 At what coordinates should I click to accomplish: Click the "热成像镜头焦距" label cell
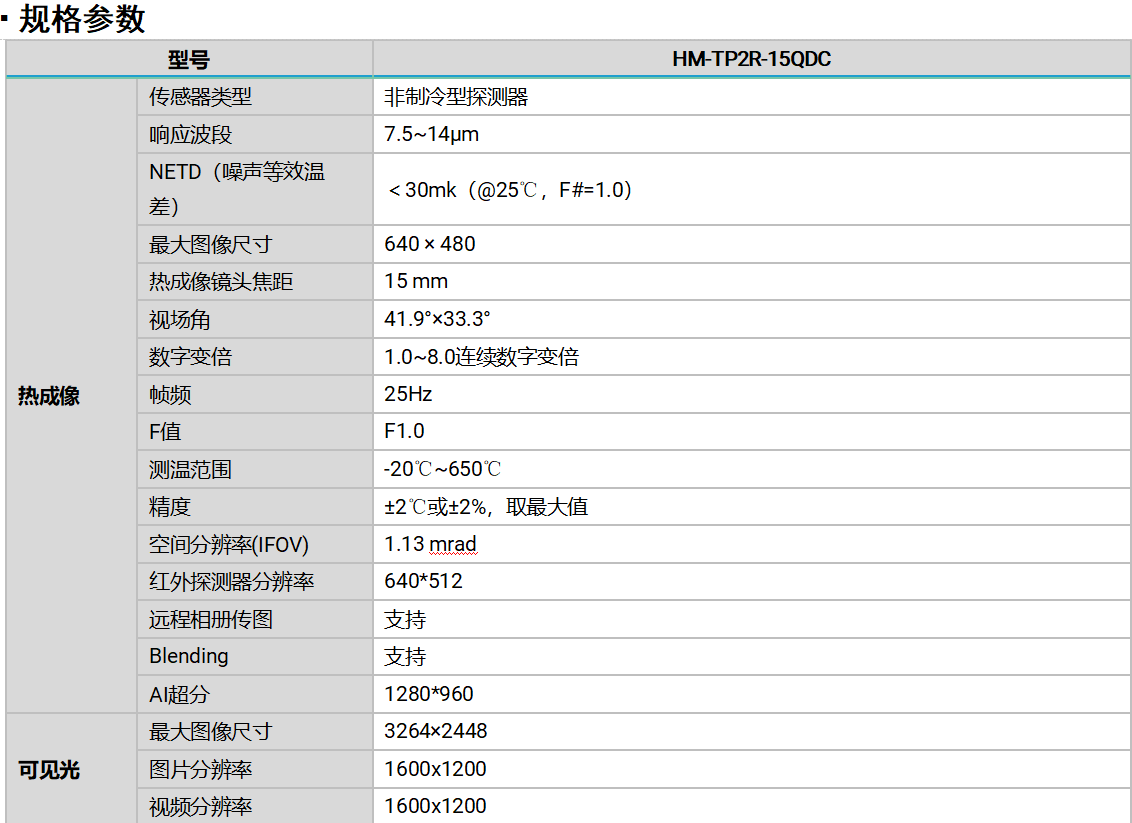[x=255, y=282]
